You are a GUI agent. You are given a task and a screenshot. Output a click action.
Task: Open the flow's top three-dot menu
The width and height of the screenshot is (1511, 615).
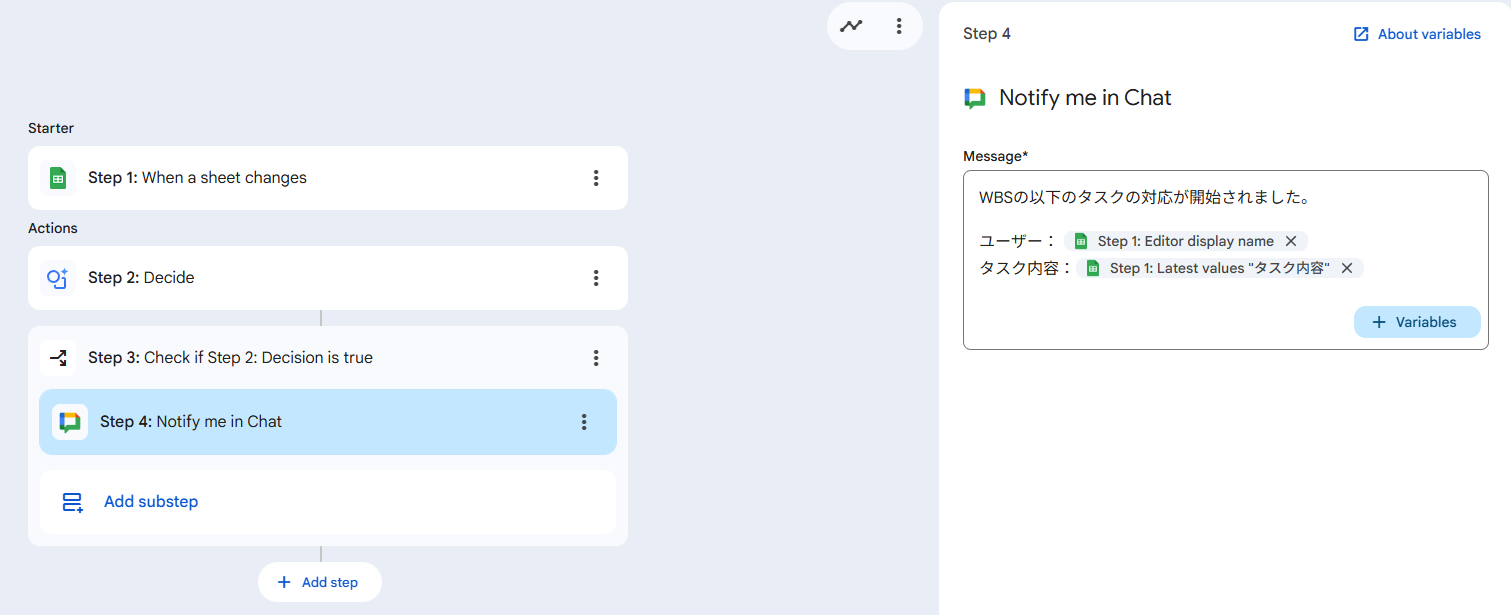pyautogui.click(x=899, y=26)
